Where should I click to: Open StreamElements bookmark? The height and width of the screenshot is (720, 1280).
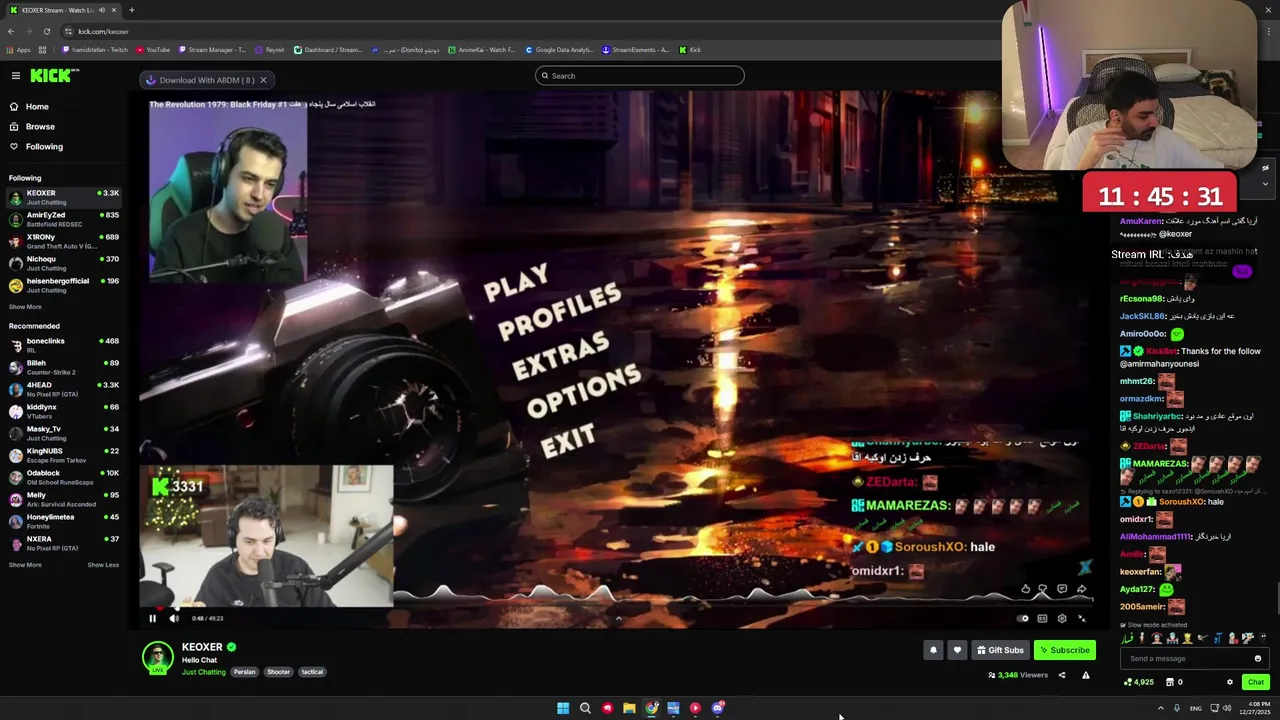[x=635, y=50]
